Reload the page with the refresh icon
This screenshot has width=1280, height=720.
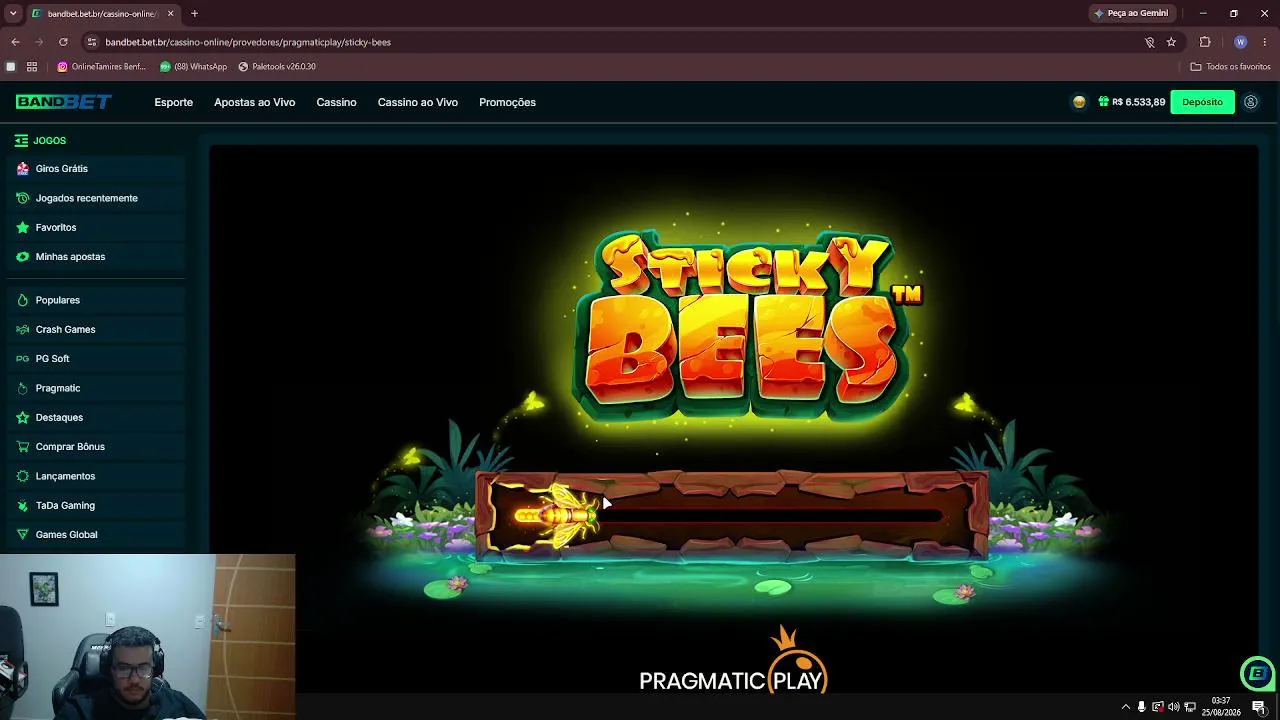(x=63, y=42)
